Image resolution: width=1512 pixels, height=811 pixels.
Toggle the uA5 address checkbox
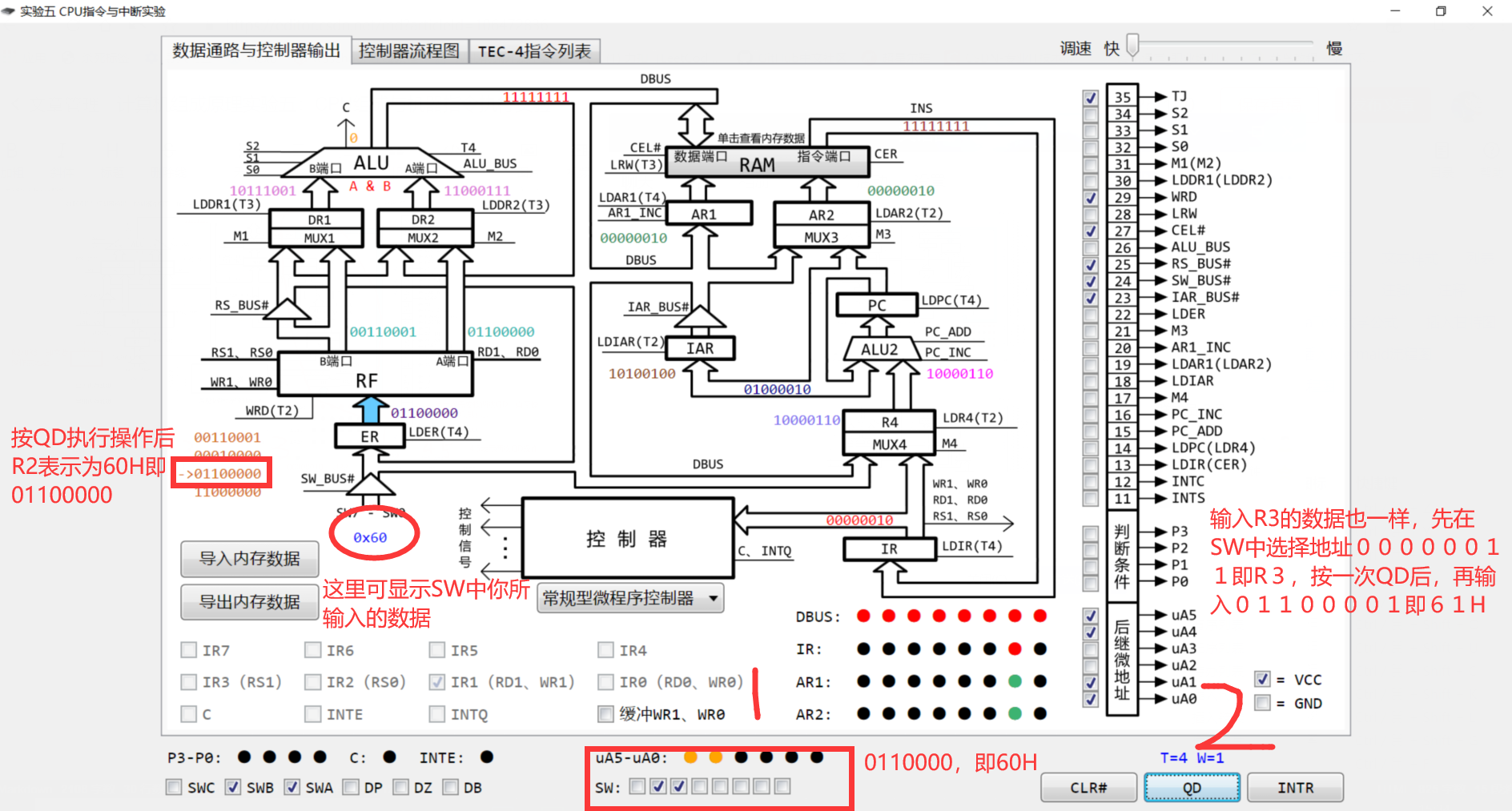click(1091, 616)
